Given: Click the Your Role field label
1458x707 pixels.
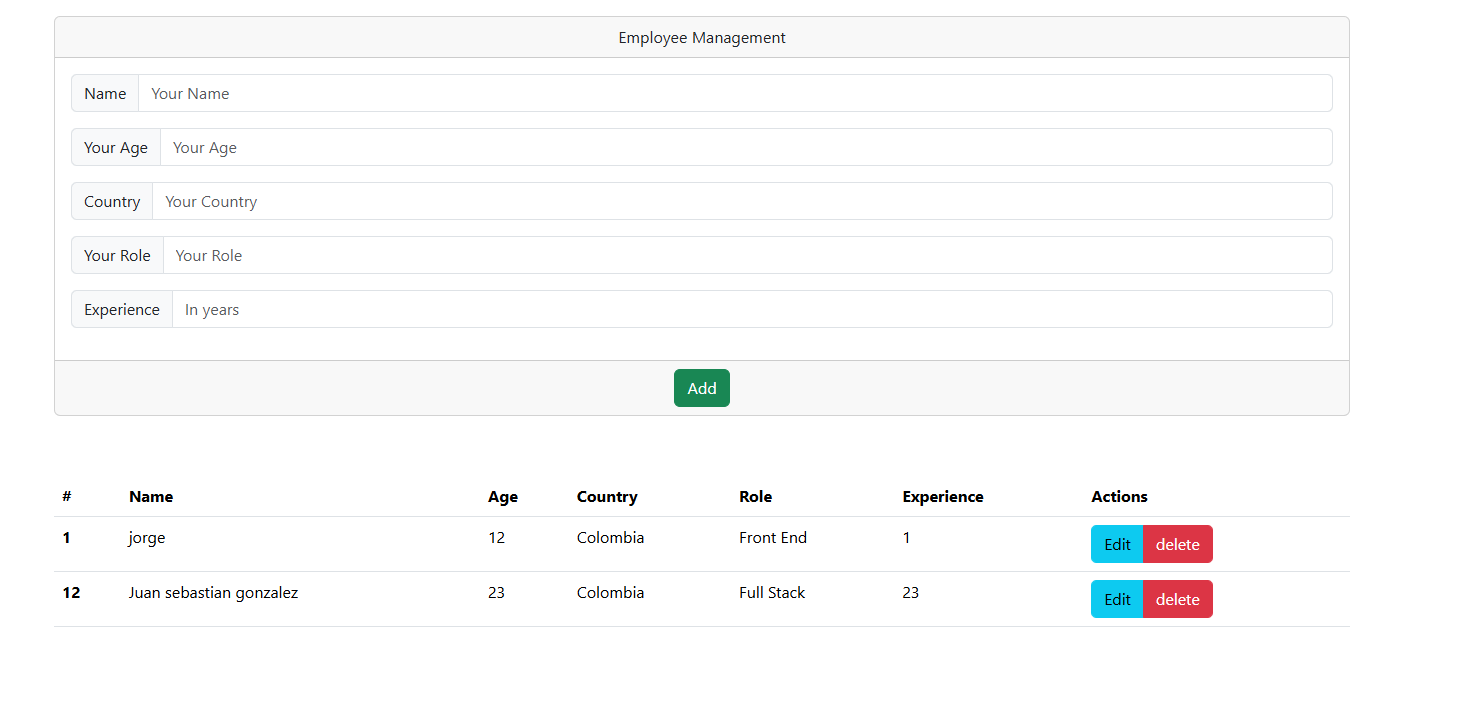Looking at the screenshot, I should (117, 255).
